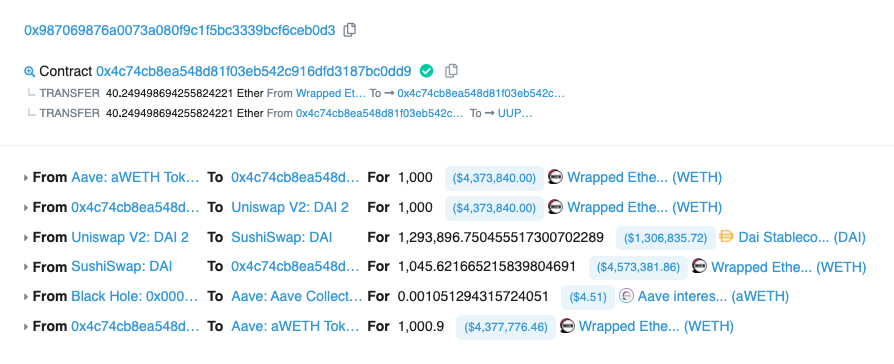Viewport: 894px width, 364px height.
Task: Click the DAI Stablecoin token icon
Action: pos(726,237)
